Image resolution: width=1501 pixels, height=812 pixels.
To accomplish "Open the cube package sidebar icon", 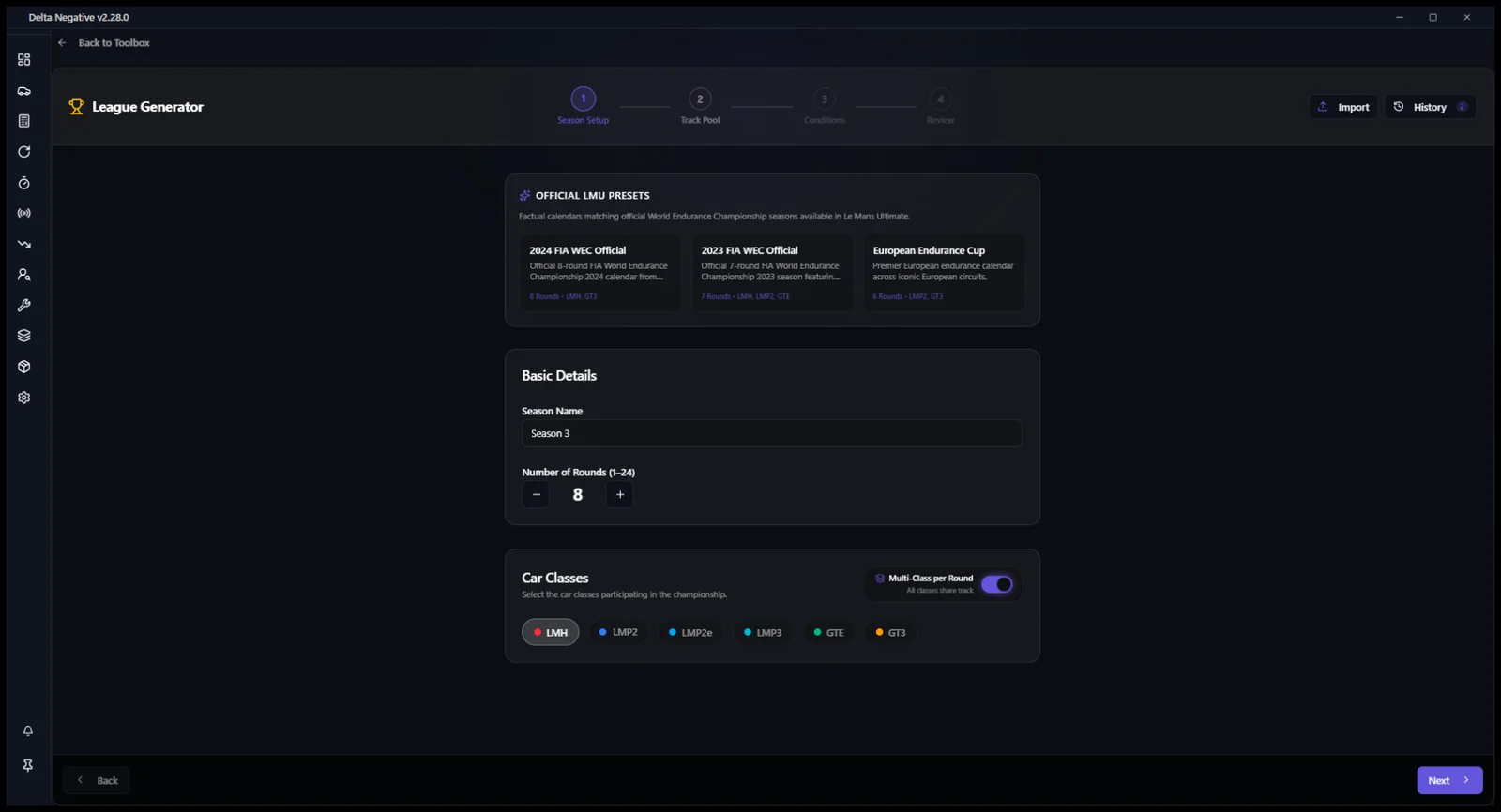I will [24, 367].
